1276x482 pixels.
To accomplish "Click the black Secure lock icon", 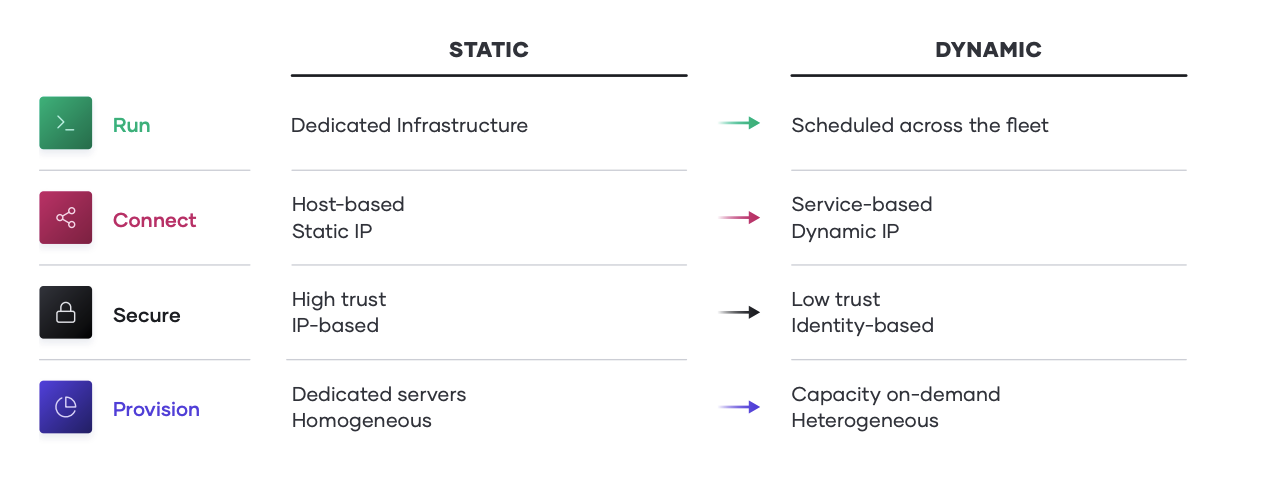I will 66,313.
